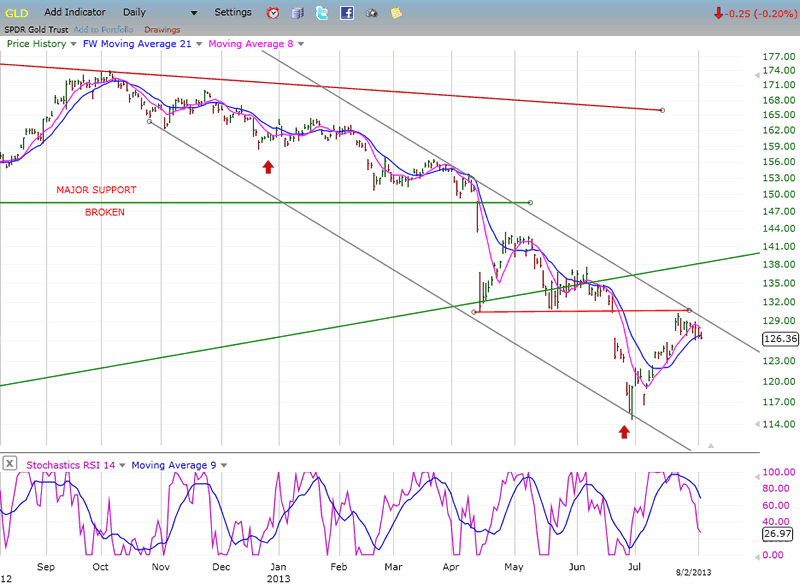Viewport: 800px width, 584px height.
Task: Open the Add Indicator menu
Action: pos(79,12)
